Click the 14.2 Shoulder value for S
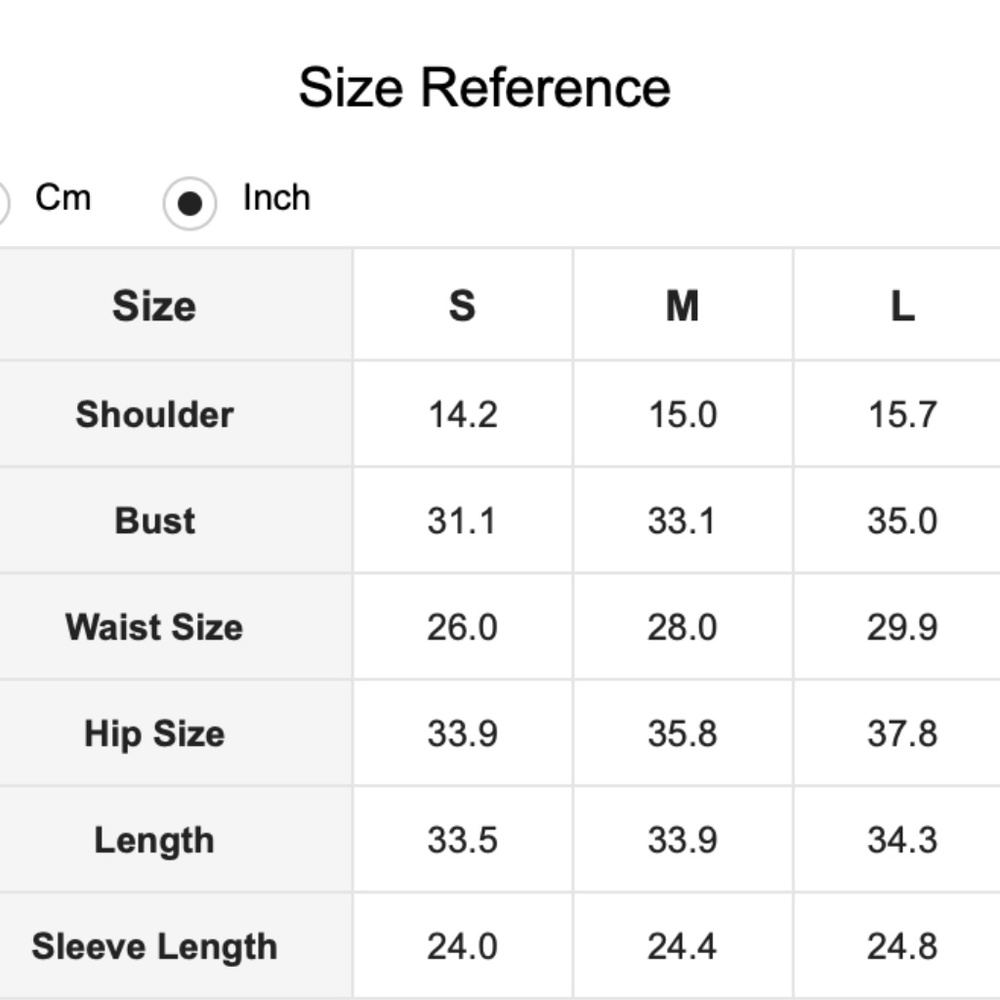This screenshot has height=1000, width=1000. 462,414
